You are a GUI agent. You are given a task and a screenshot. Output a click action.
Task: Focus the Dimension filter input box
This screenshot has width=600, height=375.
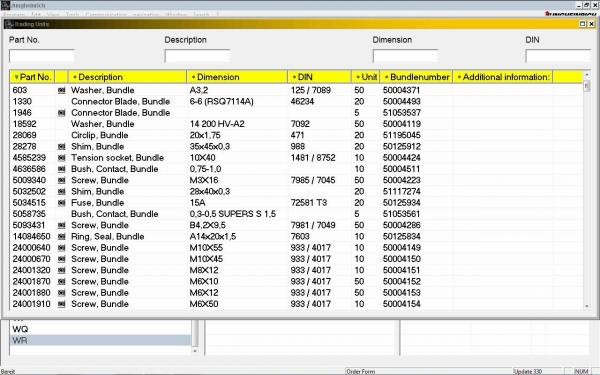pos(405,56)
